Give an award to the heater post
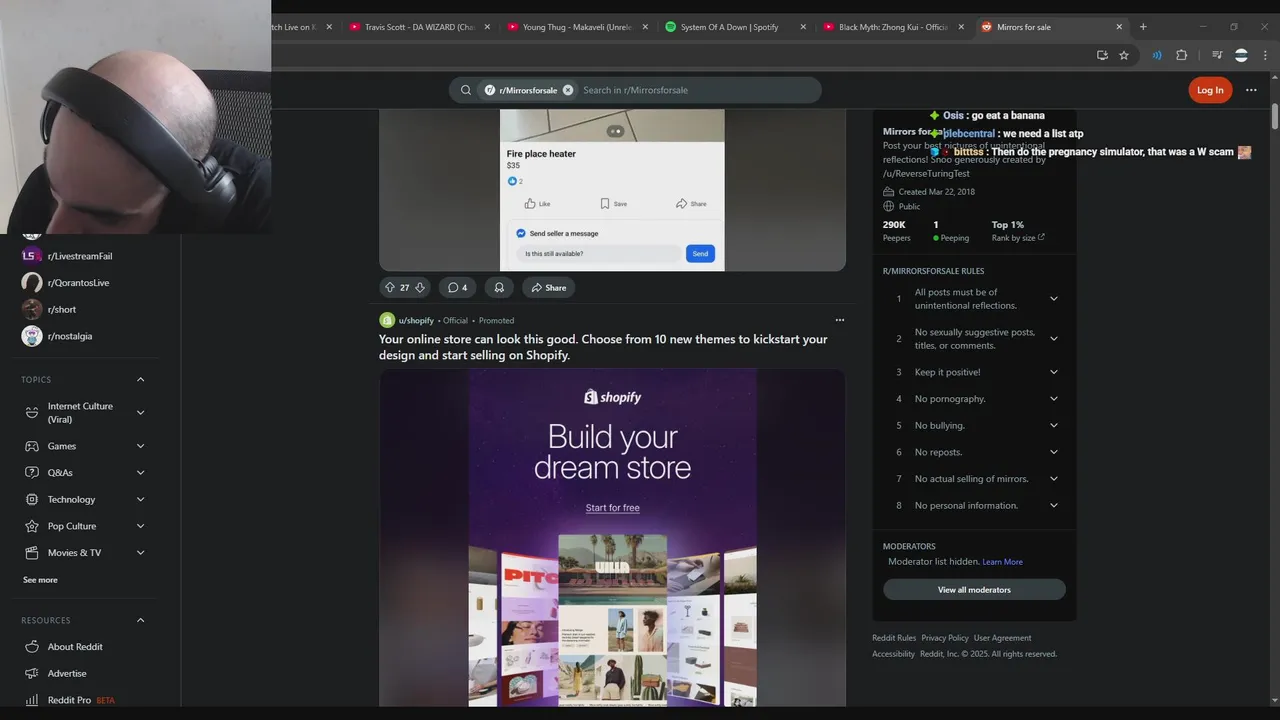Screen dimensions: 1280x720 [498, 287]
